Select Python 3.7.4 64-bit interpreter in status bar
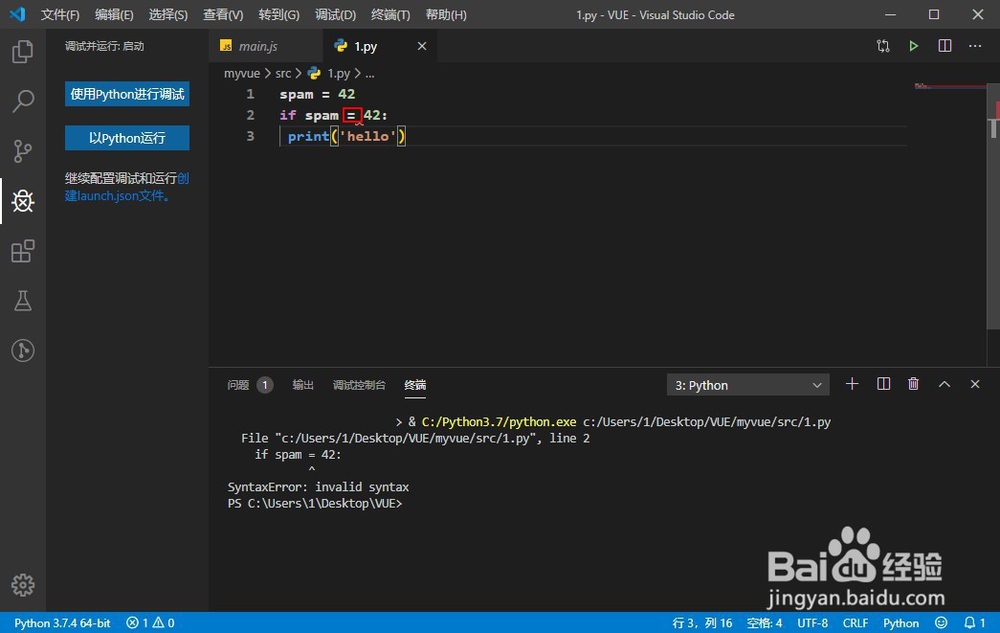Screen dimensions: 1000x633 tap(62, 622)
